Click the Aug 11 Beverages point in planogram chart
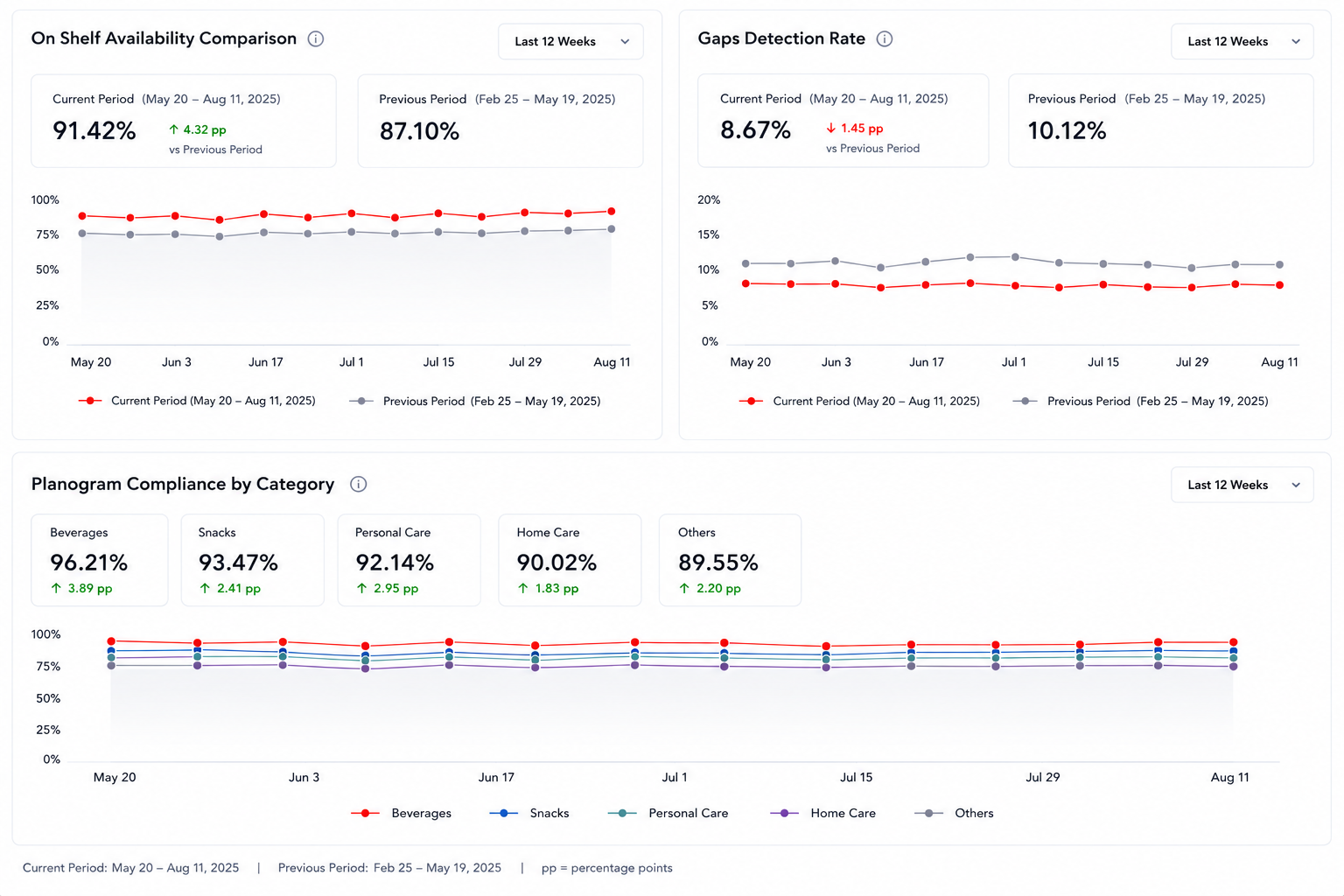Viewport: 1344px width, 896px height. click(1234, 642)
